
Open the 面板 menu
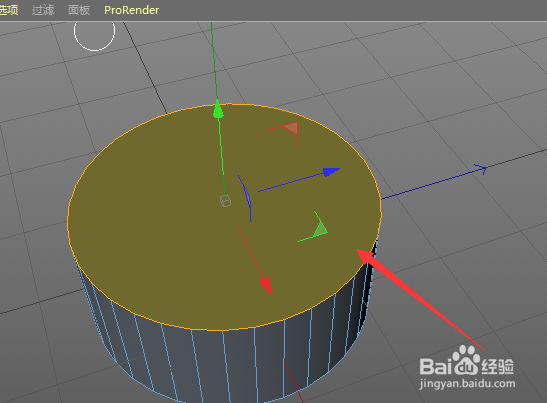click(79, 10)
